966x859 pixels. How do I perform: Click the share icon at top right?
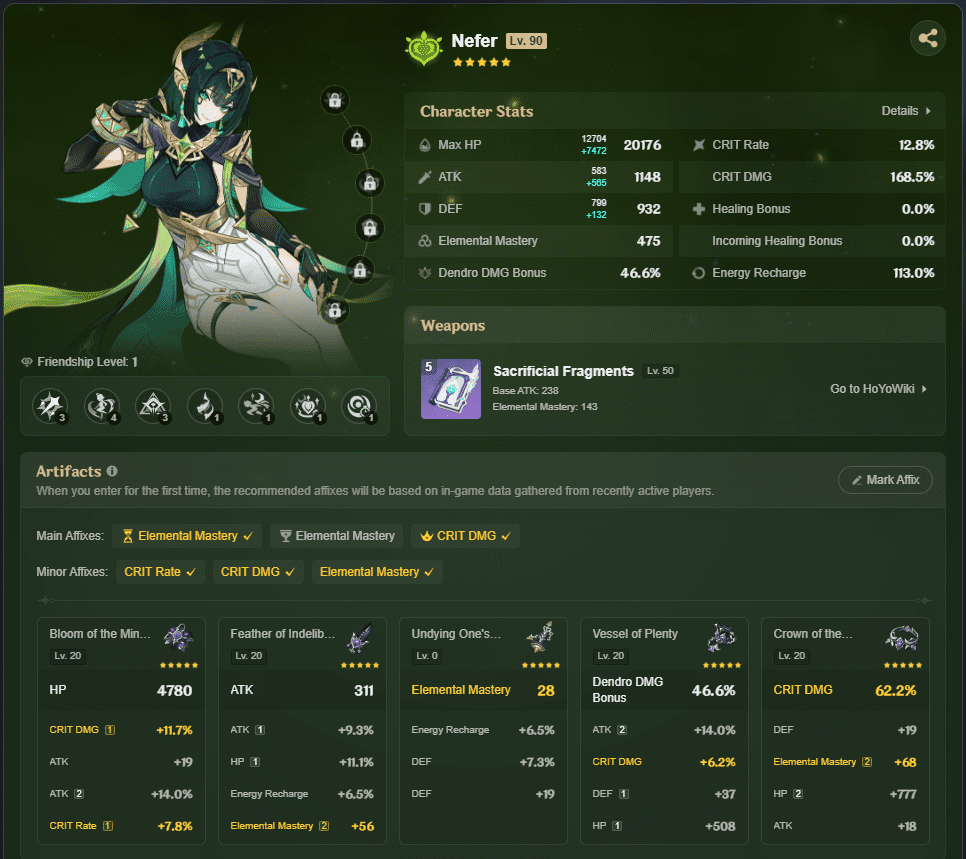click(x=927, y=38)
